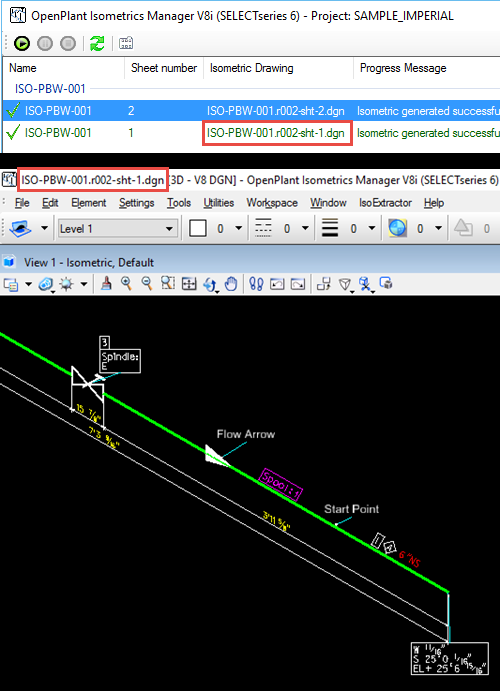Click the Progress Message column header

(426, 68)
